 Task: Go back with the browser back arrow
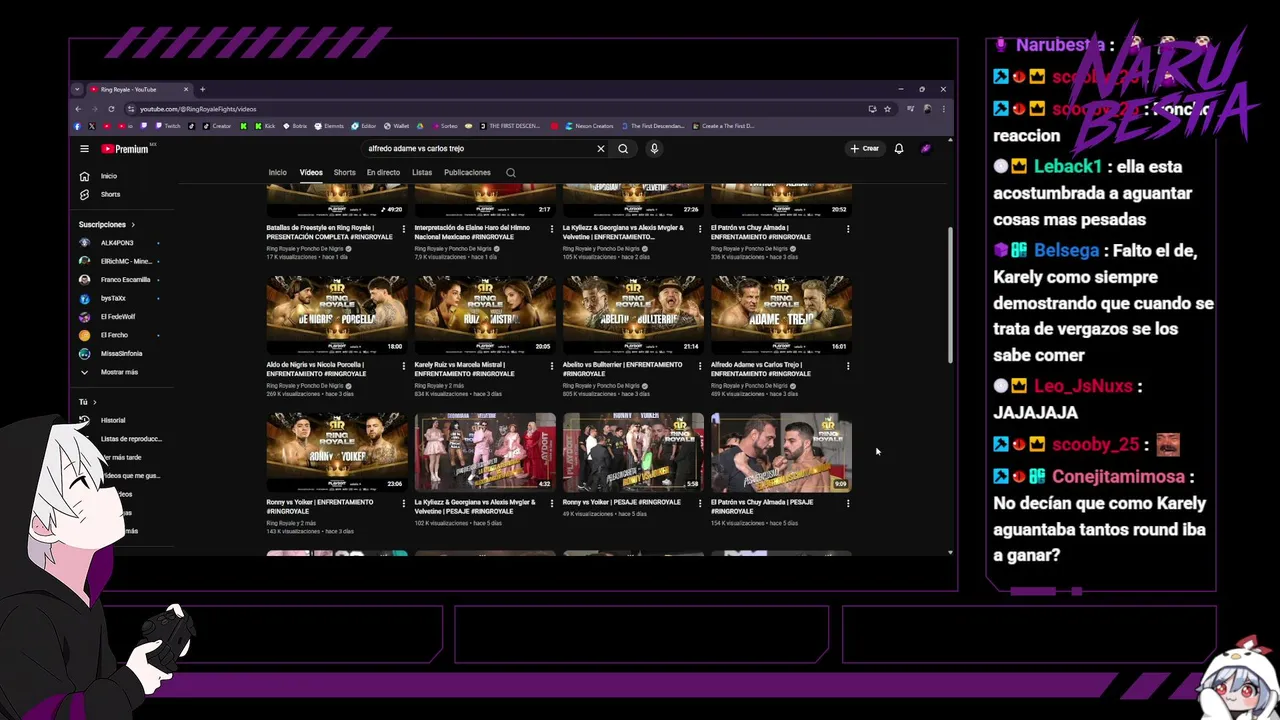tap(79, 109)
